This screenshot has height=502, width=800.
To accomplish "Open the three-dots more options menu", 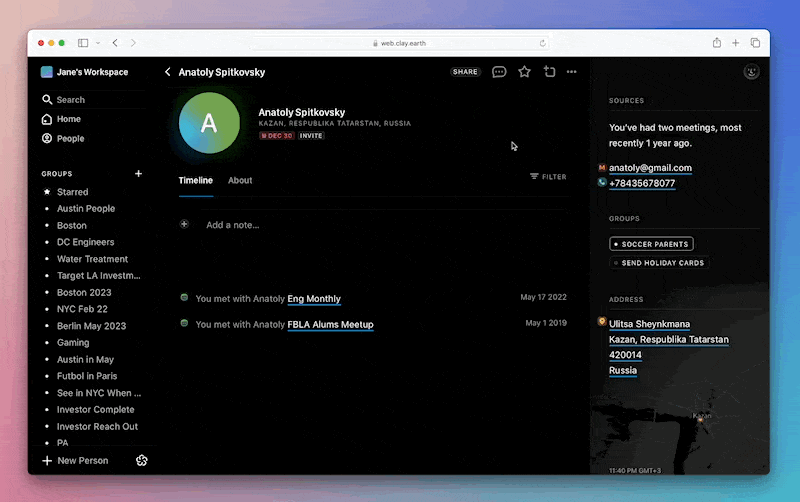I will pos(572,72).
